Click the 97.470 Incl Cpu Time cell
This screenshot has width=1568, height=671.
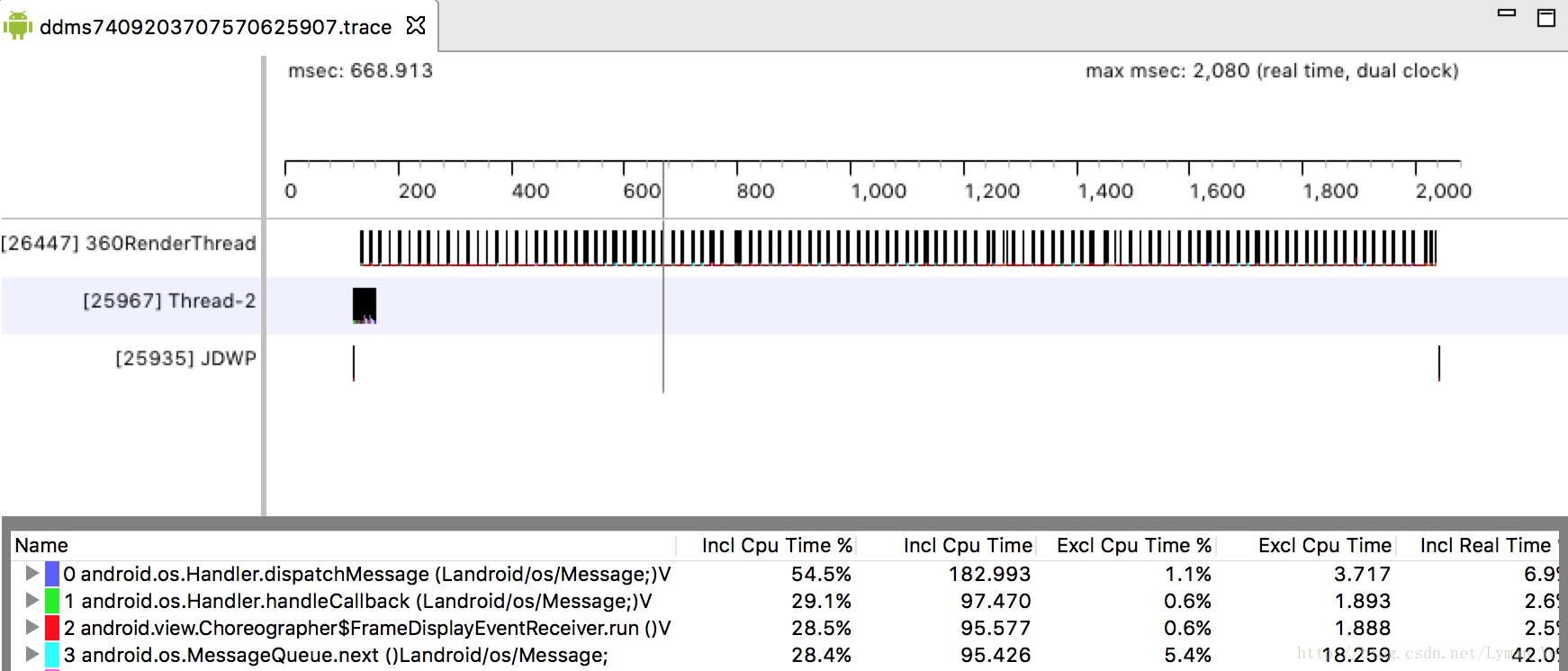click(x=996, y=601)
